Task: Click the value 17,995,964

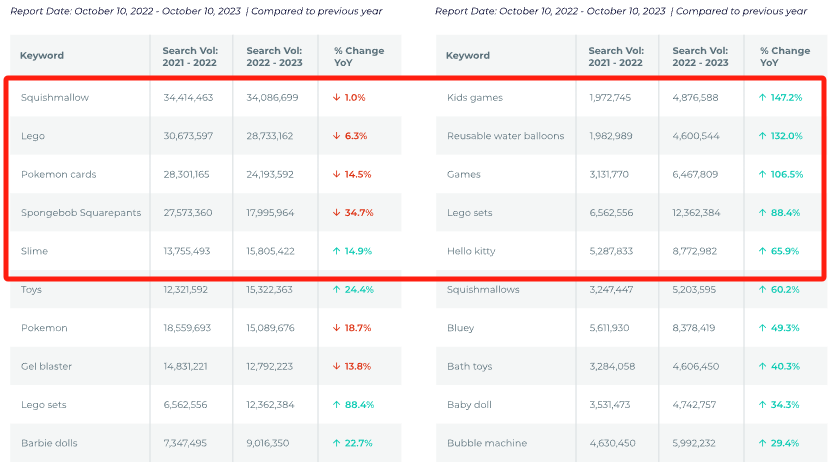Action: click(270, 213)
